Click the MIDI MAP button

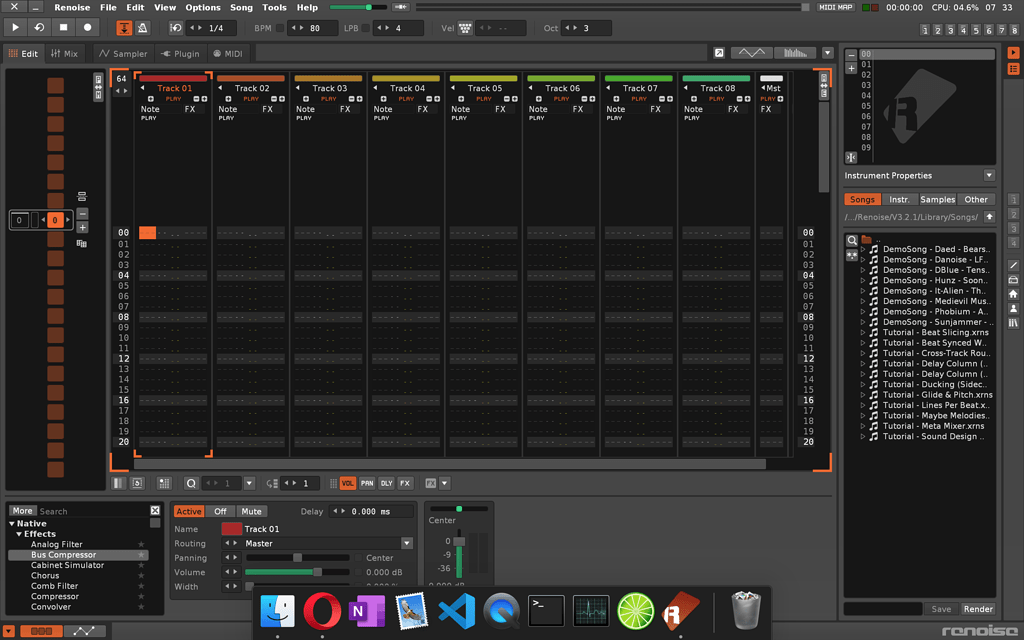[x=836, y=7]
